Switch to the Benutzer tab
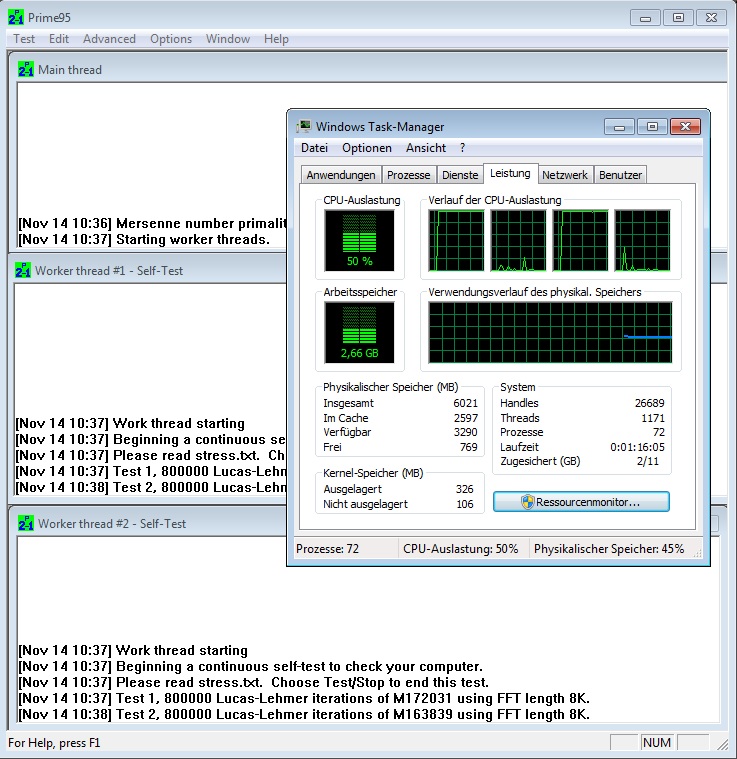This screenshot has height=759, width=737. (x=620, y=175)
